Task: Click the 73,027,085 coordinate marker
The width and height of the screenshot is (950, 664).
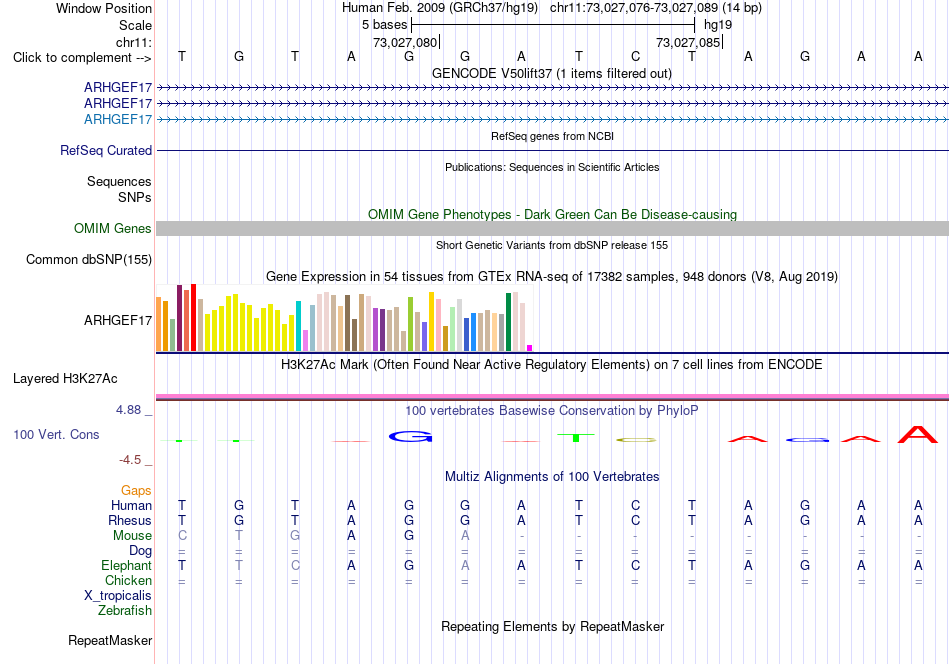Action: (x=688, y=42)
